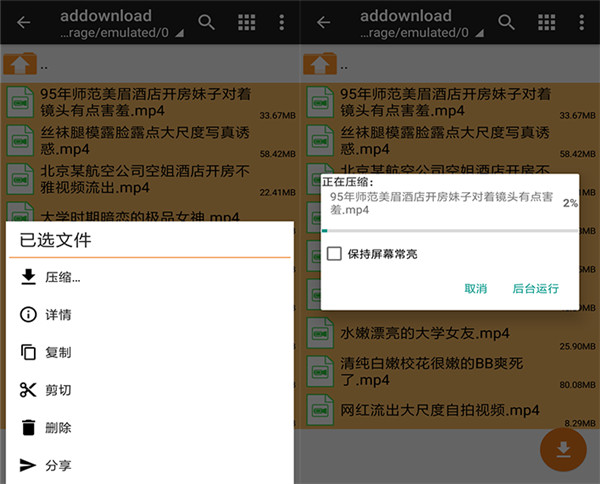
Task: Tap the 分享 share arrow icon
Action: point(28,465)
